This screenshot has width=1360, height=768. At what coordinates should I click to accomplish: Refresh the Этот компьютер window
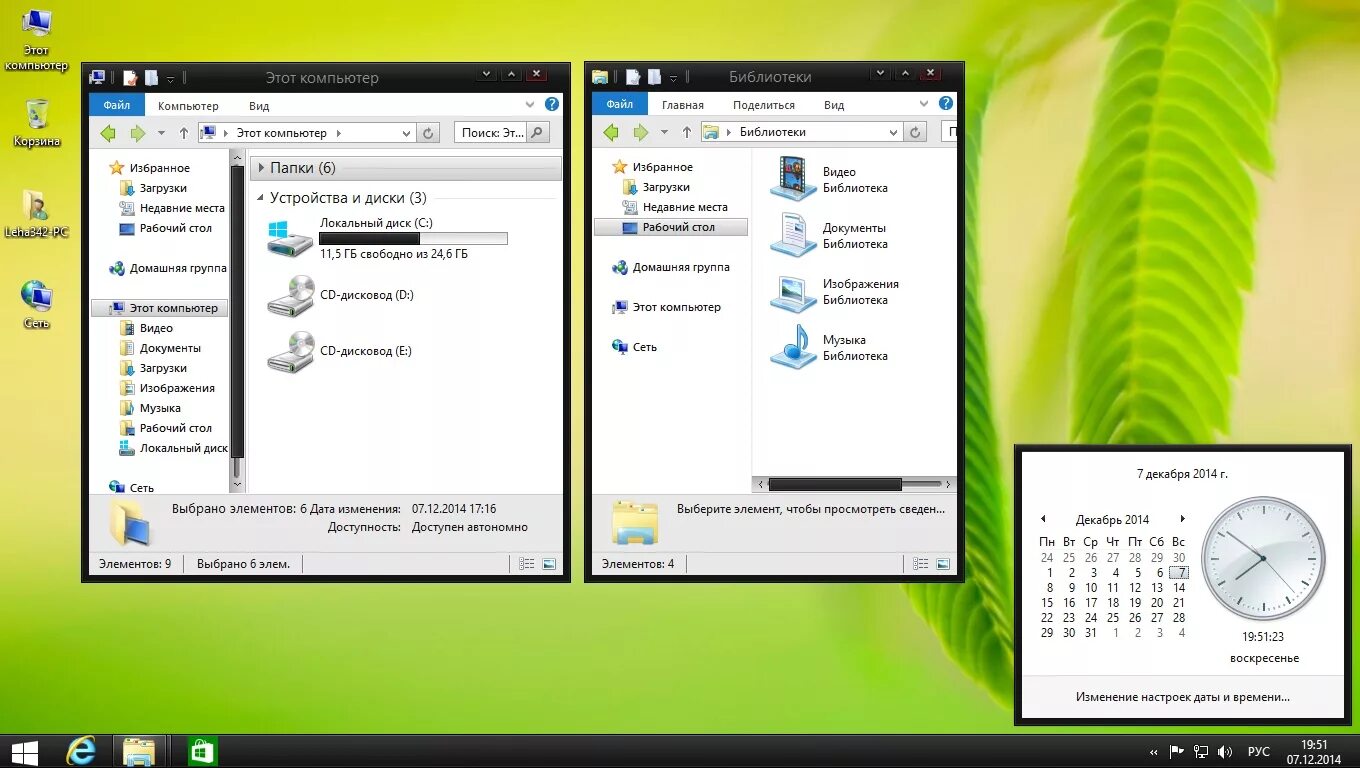tap(428, 133)
